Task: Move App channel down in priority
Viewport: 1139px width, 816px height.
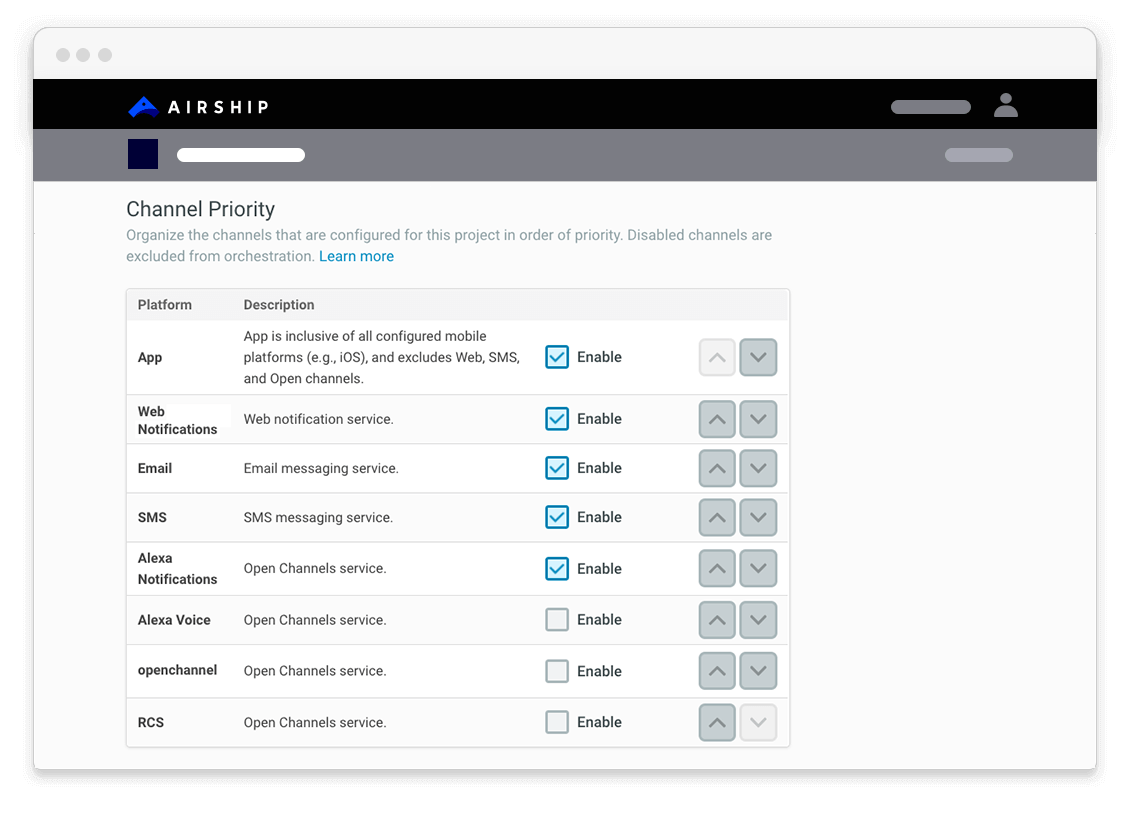Action: click(758, 358)
